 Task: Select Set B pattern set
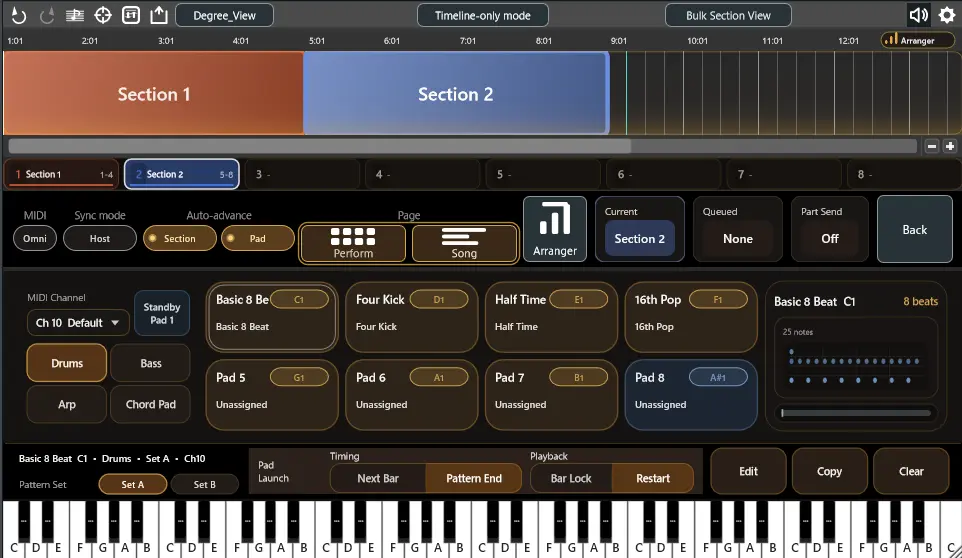pyautogui.click(x=204, y=484)
